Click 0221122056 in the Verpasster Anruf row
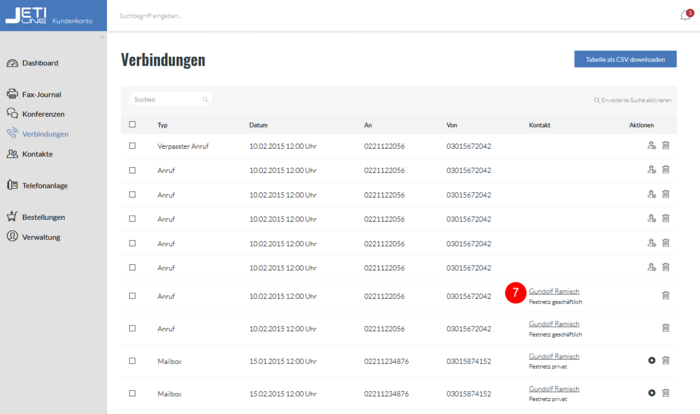Screen dimensions: 700x414 coord(384,146)
